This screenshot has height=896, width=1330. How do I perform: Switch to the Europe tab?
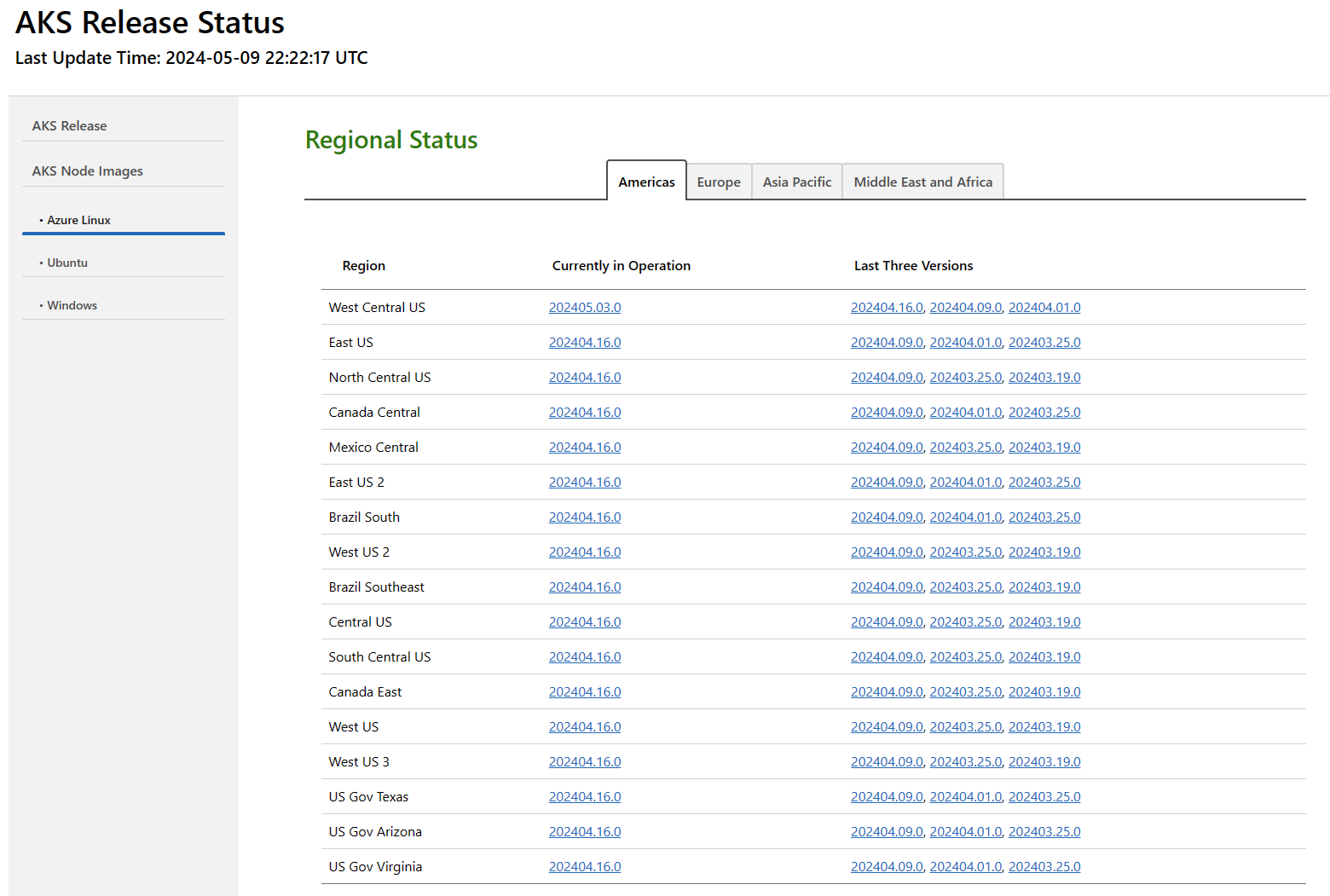(718, 181)
